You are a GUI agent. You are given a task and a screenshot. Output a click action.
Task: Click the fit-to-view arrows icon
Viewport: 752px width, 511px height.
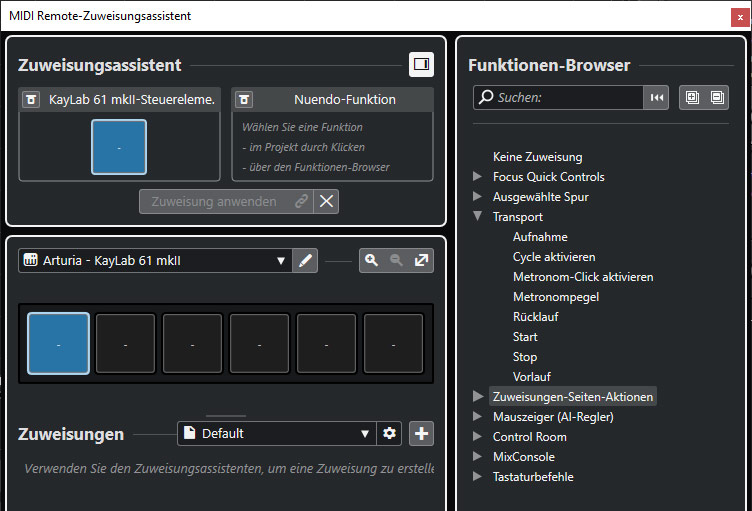422,261
